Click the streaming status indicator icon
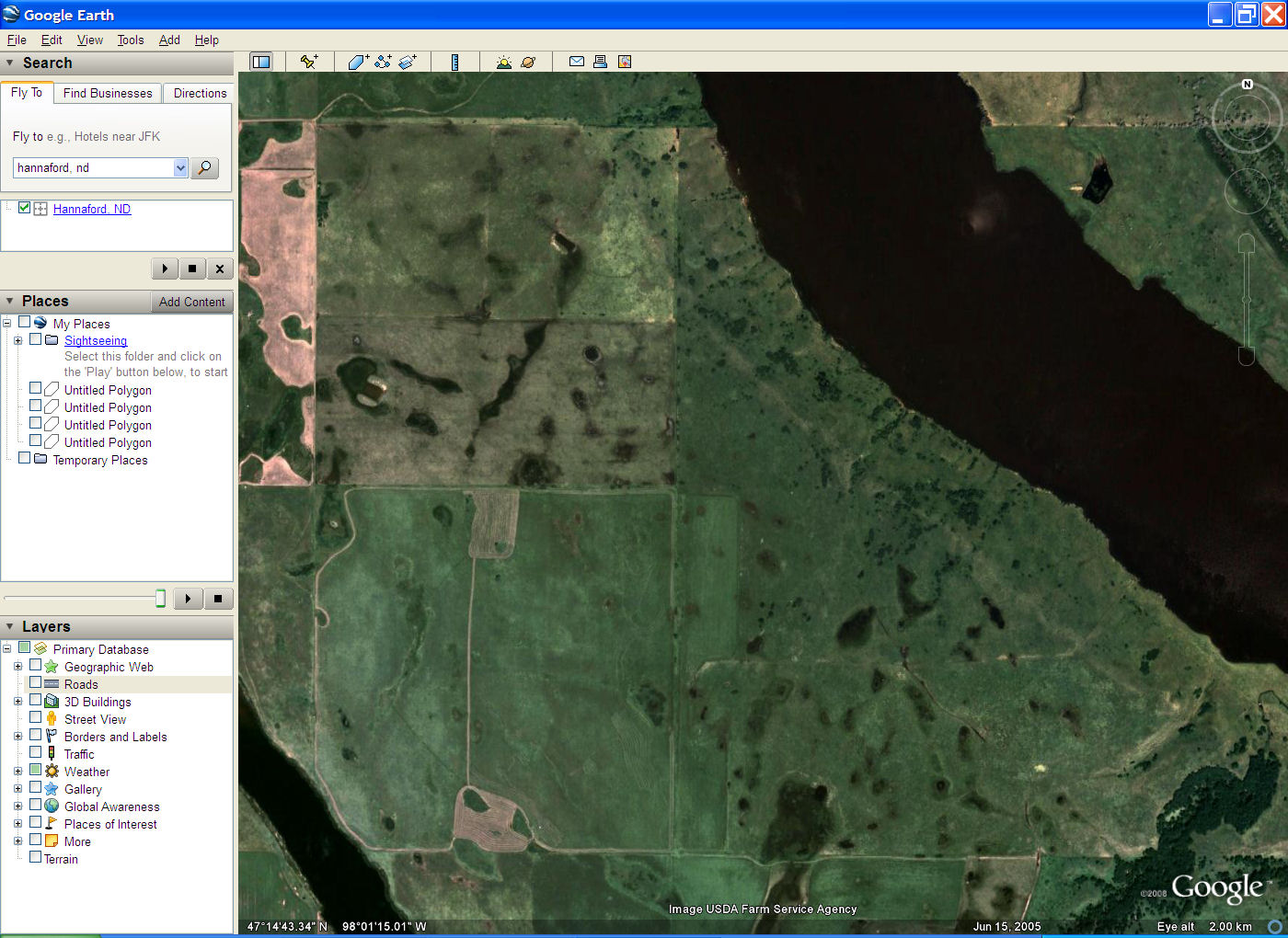The width and height of the screenshot is (1288, 938). (1275, 926)
